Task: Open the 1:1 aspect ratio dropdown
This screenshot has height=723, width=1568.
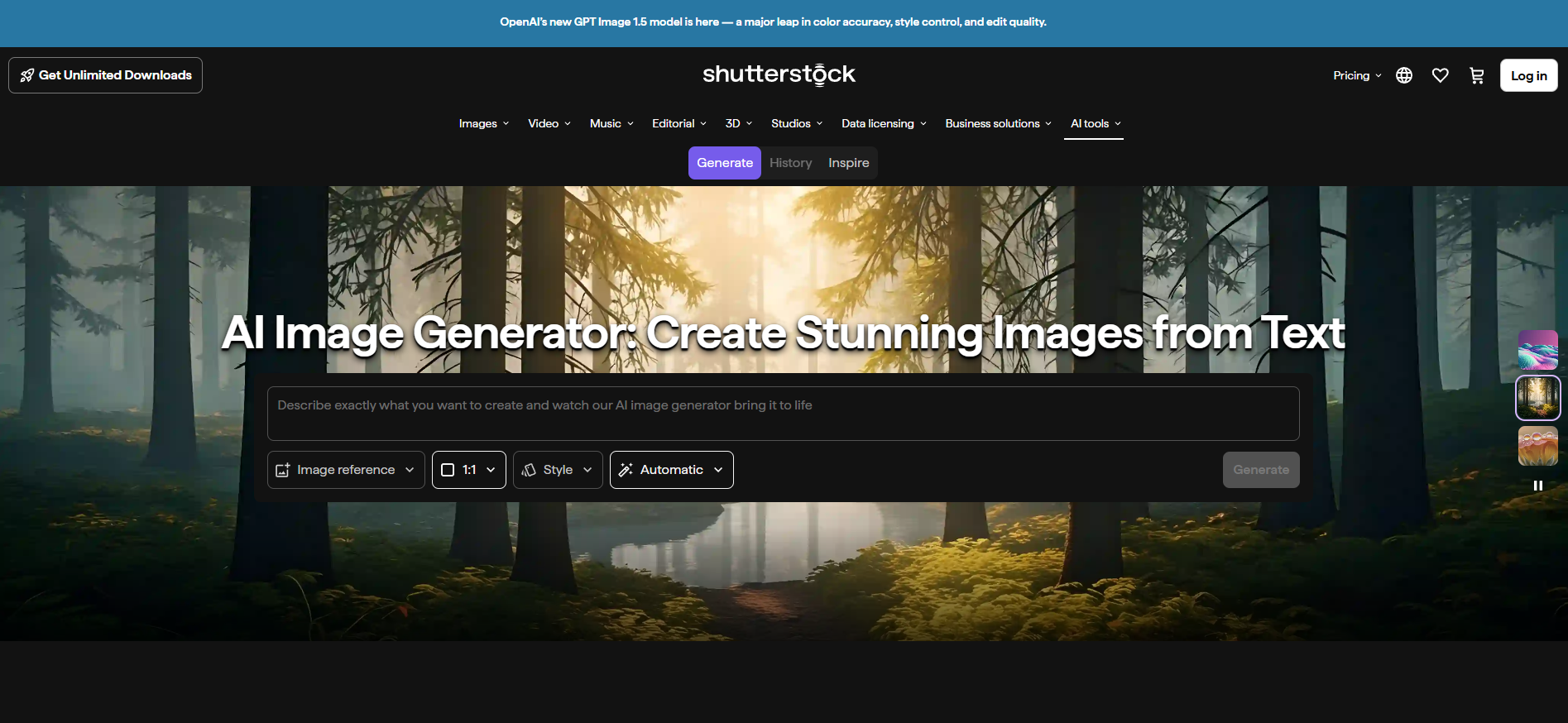Action: pyautogui.click(x=469, y=470)
